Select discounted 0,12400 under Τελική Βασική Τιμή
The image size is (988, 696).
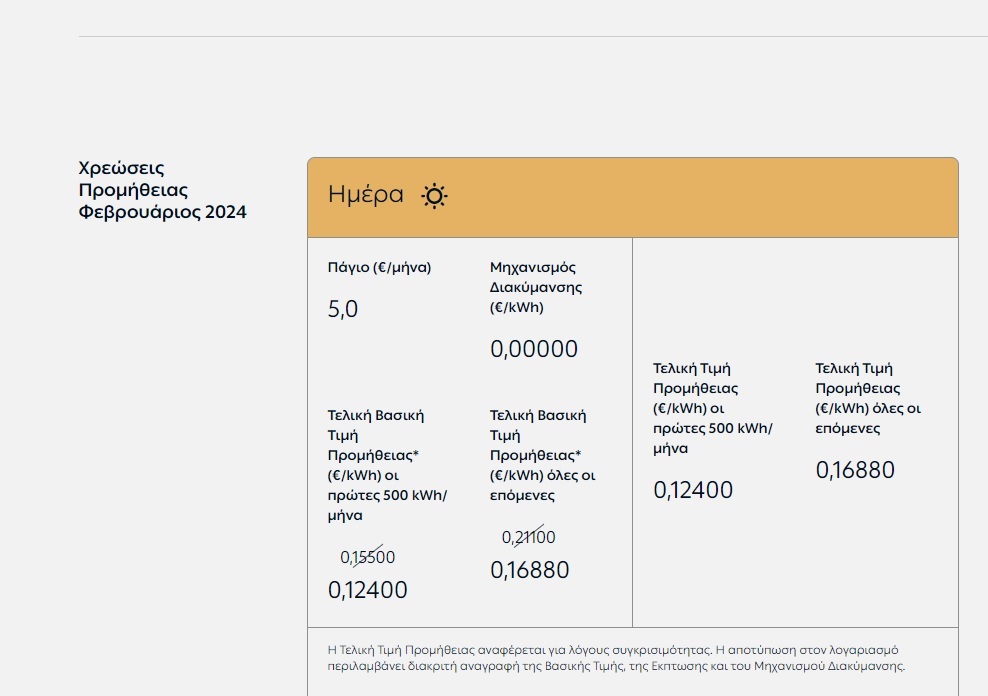click(367, 590)
